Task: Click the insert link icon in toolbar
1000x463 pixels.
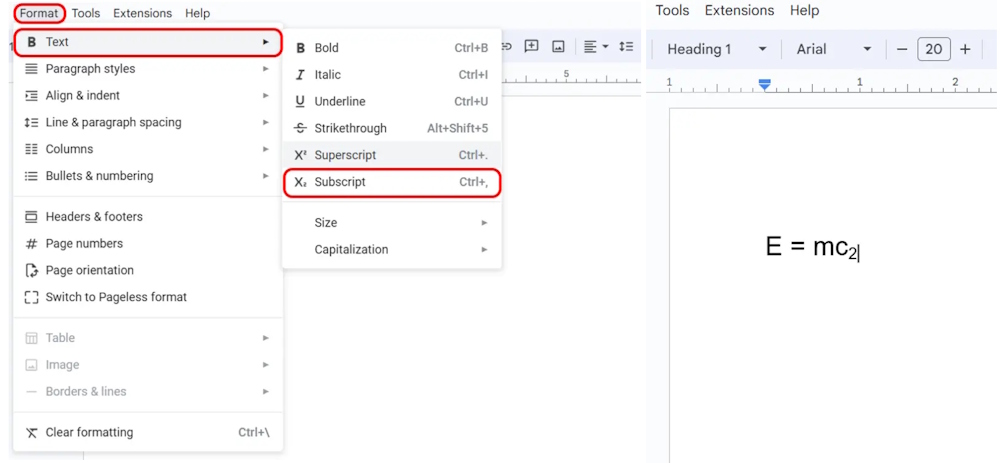Action: pyautogui.click(x=507, y=46)
